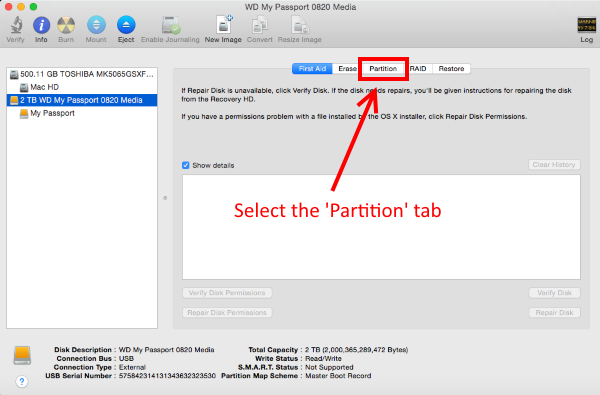Click the Resize Image toolbar icon
Viewport: 600px width, 395px height.
(x=300, y=25)
